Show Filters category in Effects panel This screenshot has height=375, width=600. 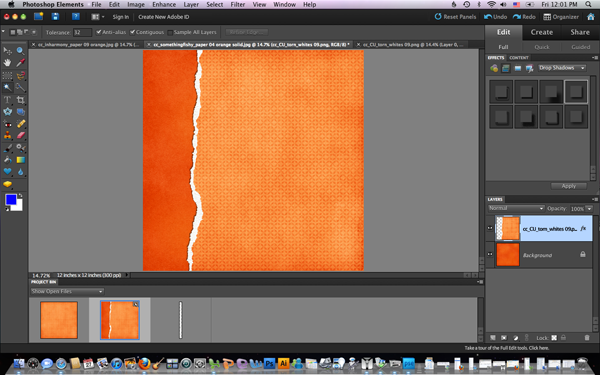(x=494, y=68)
